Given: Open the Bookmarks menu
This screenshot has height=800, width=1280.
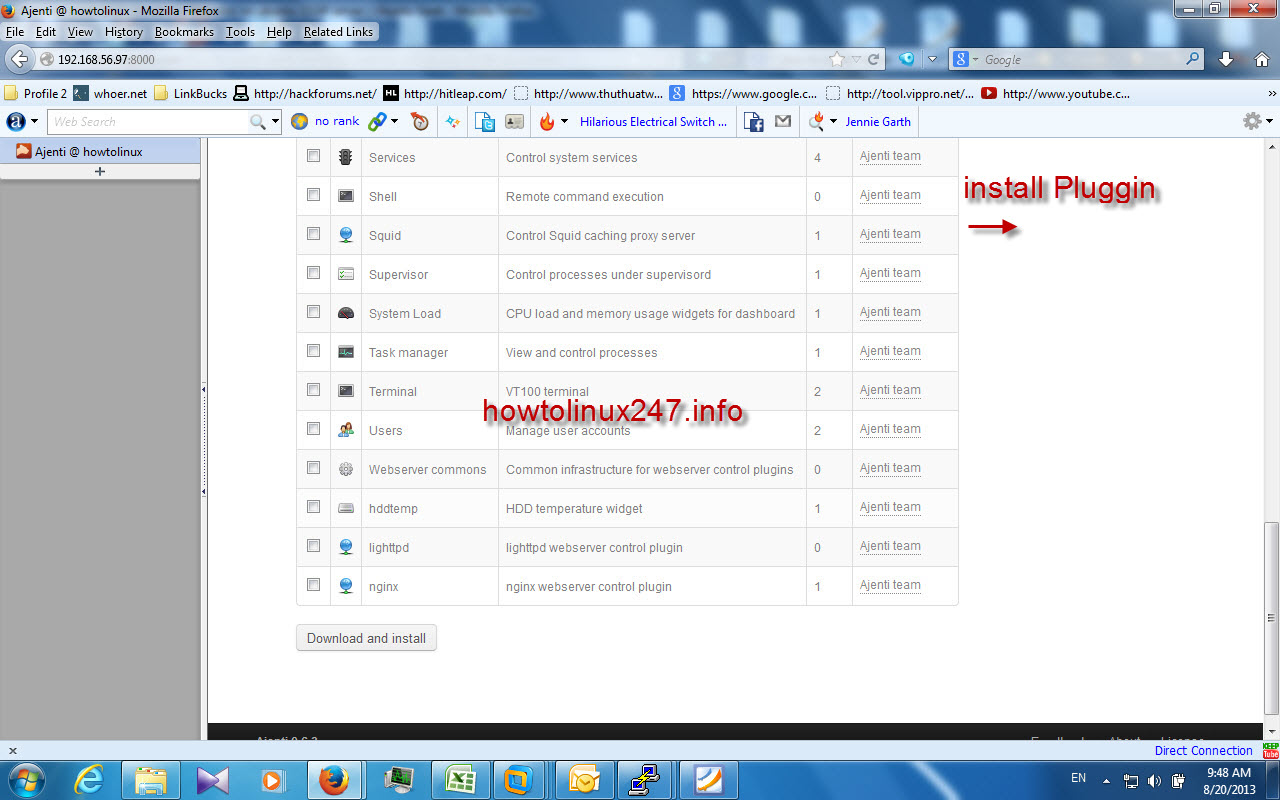Looking at the screenshot, I should 184,32.
